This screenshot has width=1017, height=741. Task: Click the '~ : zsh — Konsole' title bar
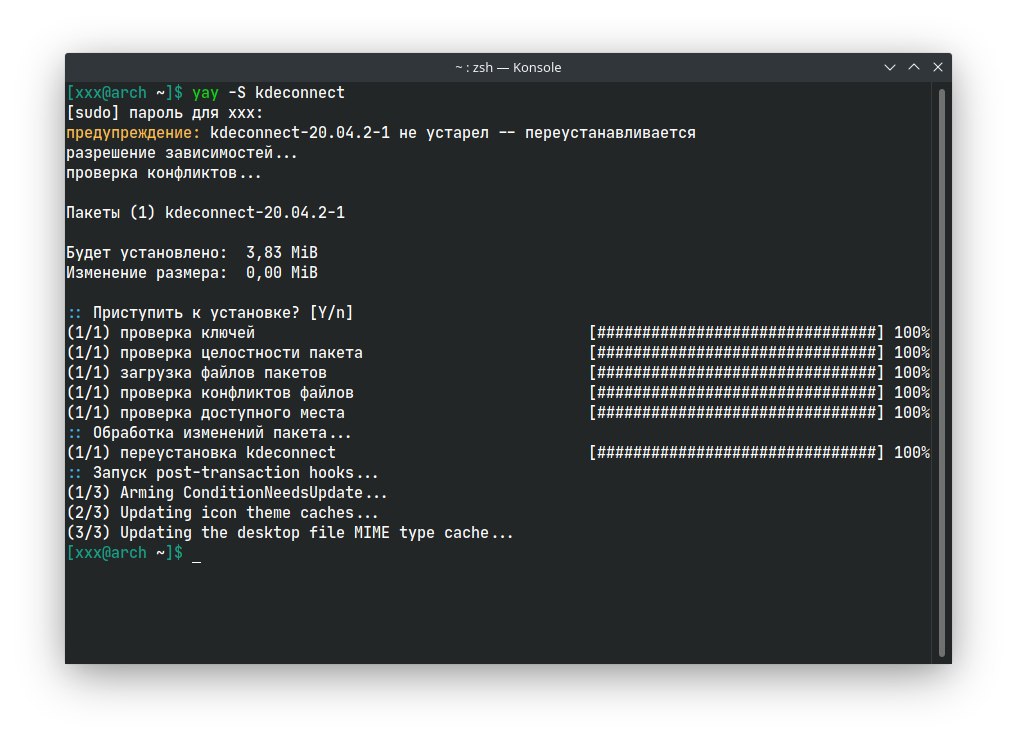point(508,67)
